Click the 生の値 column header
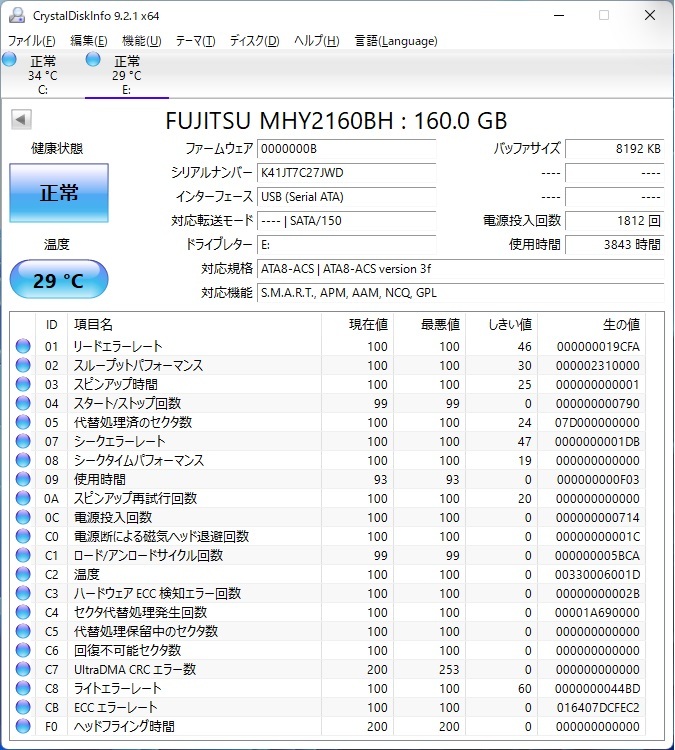This screenshot has height=750, width=675. point(591,325)
